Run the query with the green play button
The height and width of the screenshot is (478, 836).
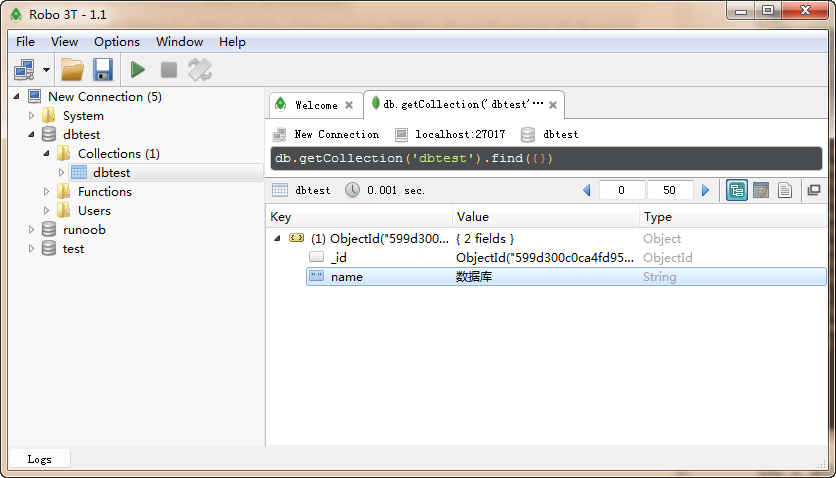[x=138, y=70]
